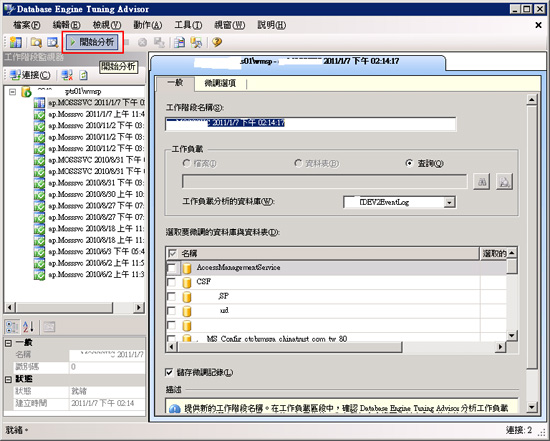550x441 pixels.
Task: Click the categorized view icon in properties pane
Action: [13, 327]
